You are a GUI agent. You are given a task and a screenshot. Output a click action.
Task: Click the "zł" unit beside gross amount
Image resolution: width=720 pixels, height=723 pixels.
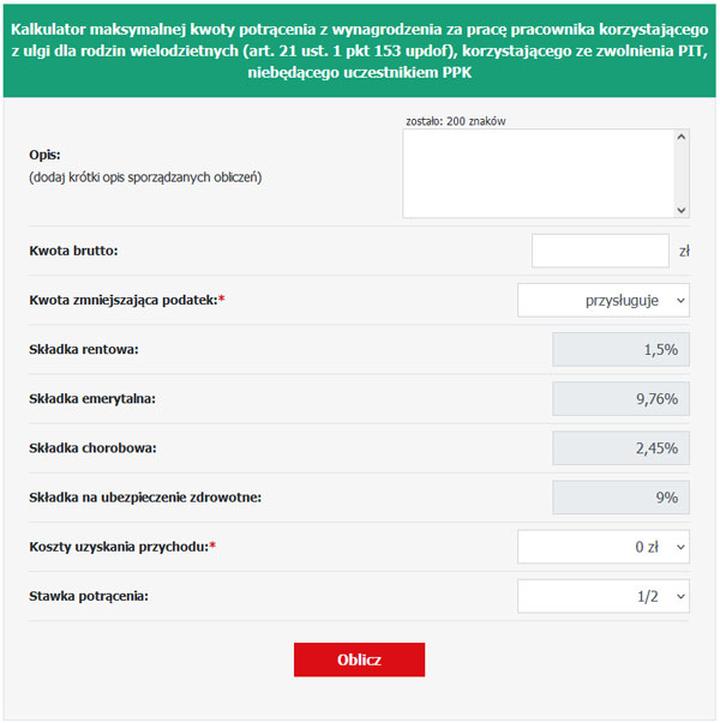(684, 252)
